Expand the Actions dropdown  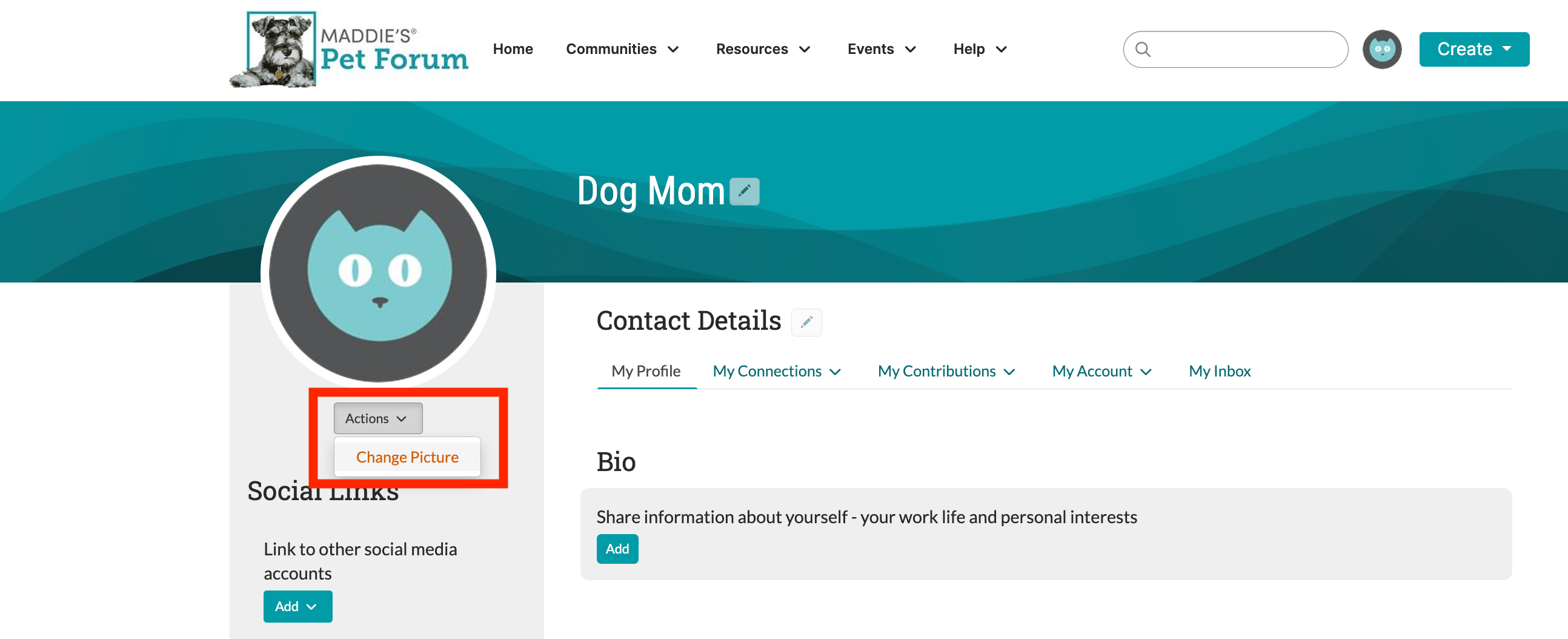tap(377, 418)
